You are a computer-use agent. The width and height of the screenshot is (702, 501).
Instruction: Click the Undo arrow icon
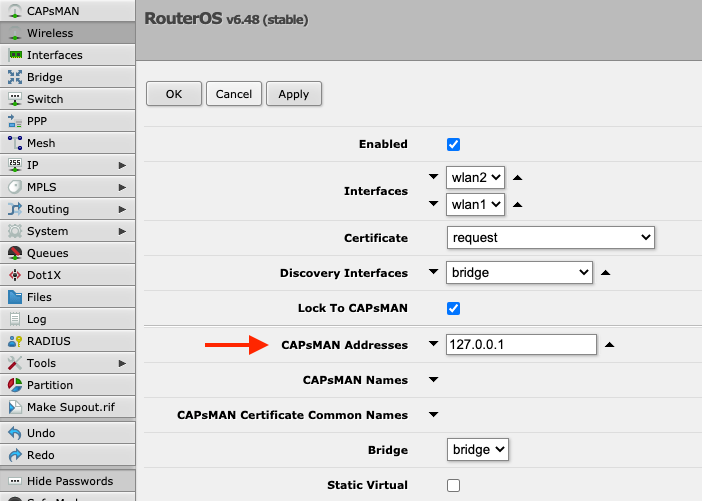coord(15,433)
